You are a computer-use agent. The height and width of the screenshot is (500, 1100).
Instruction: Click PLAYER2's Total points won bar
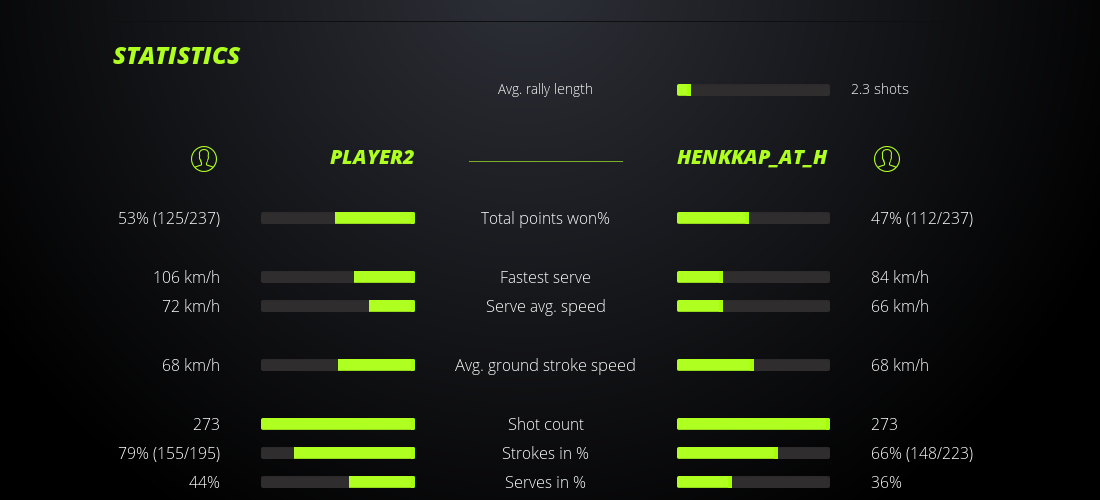click(338, 218)
